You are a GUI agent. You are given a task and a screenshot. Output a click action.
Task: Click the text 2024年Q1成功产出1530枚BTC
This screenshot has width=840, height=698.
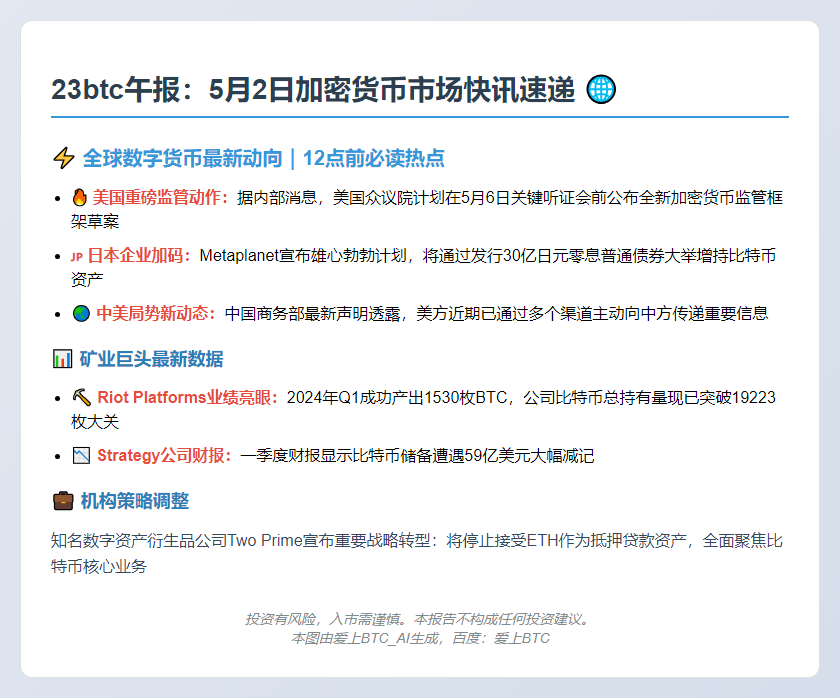click(x=396, y=397)
